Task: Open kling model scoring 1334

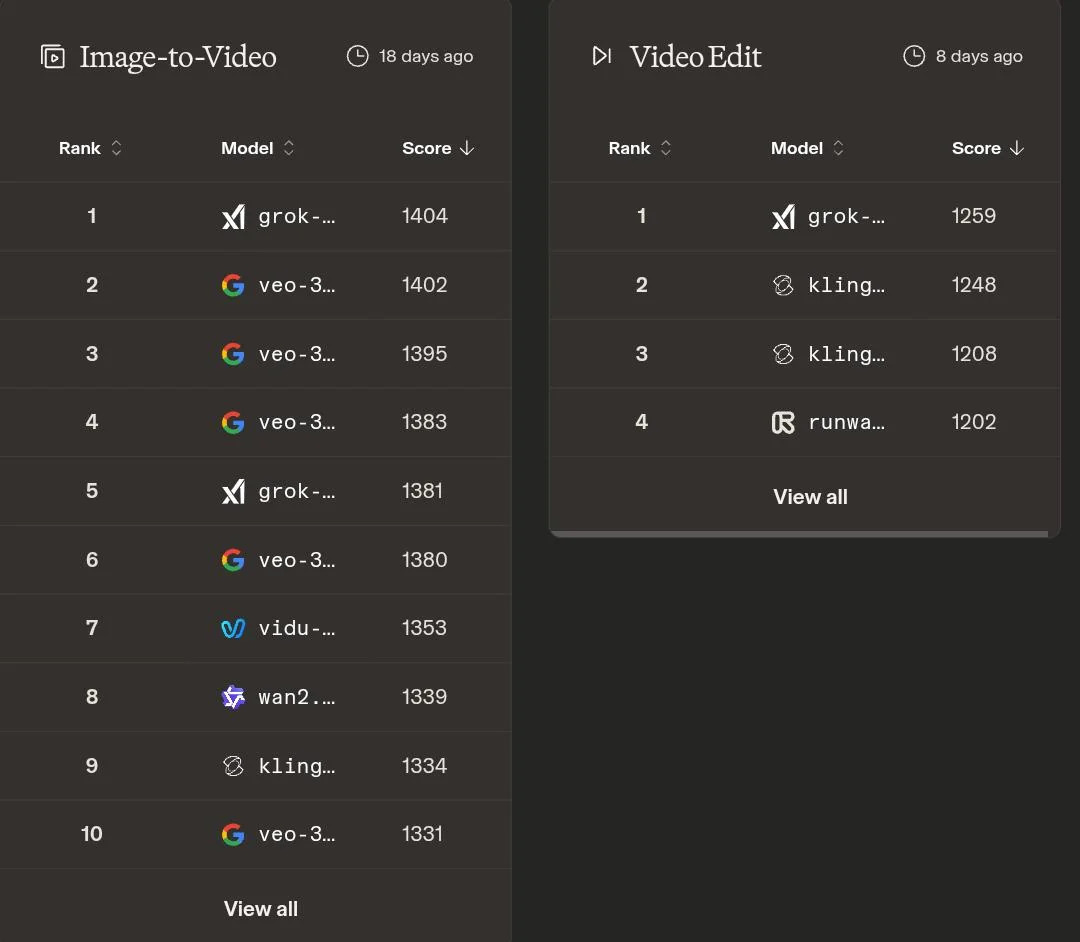Action: pos(297,766)
